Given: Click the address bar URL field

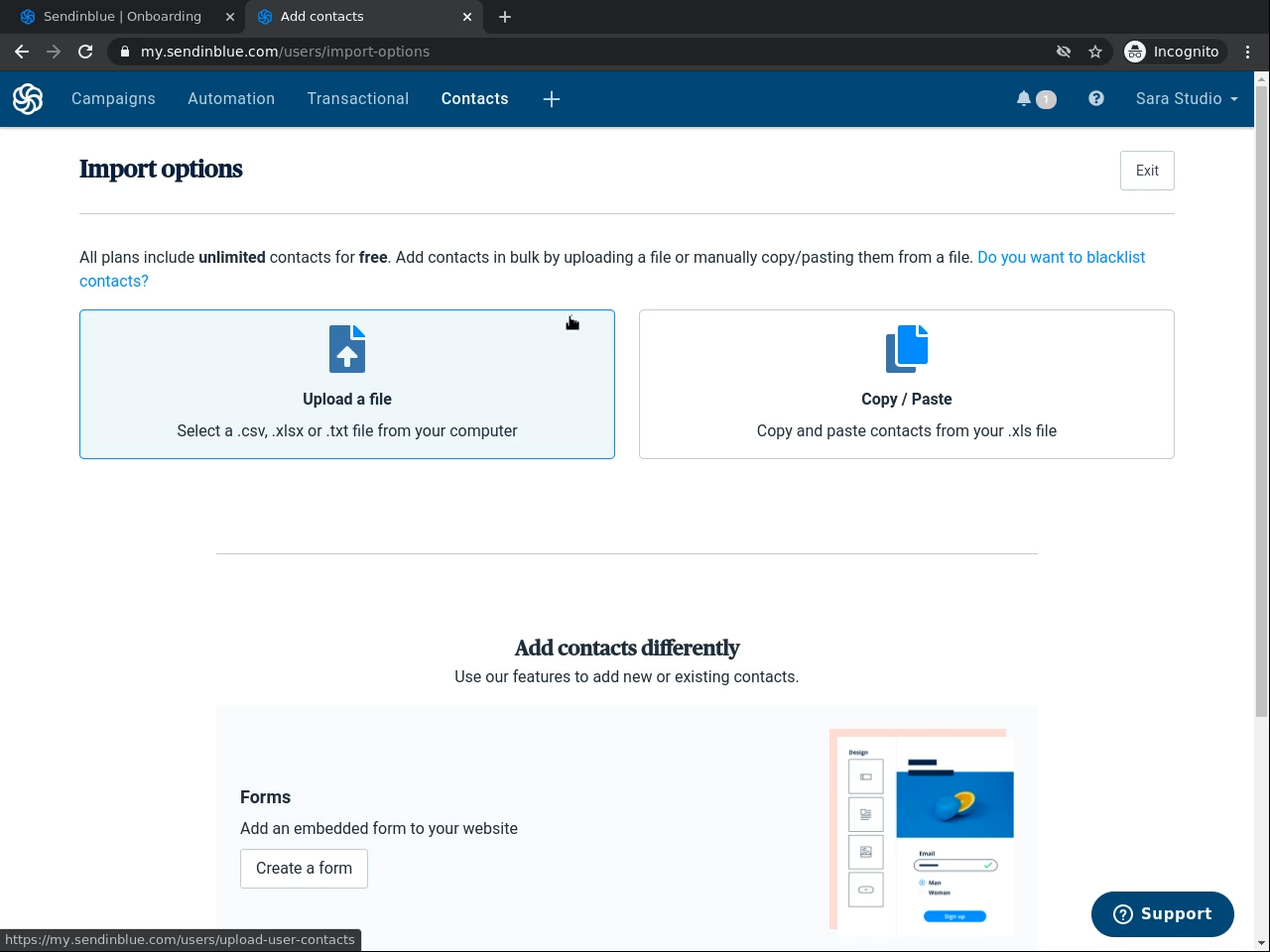Looking at the screenshot, I should [x=585, y=52].
